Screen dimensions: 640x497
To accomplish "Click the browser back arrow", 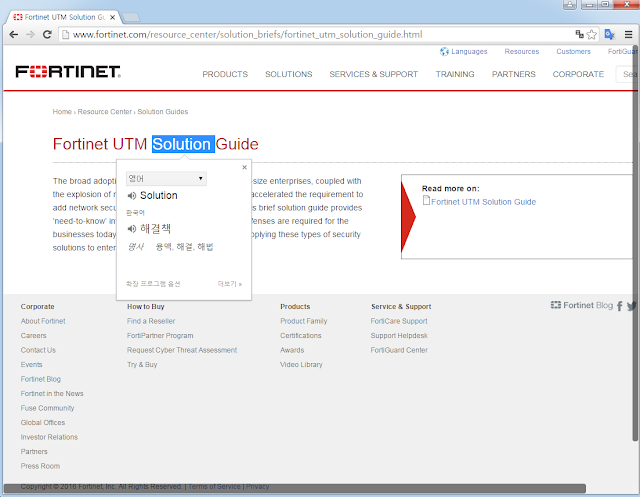I will click(x=13, y=35).
